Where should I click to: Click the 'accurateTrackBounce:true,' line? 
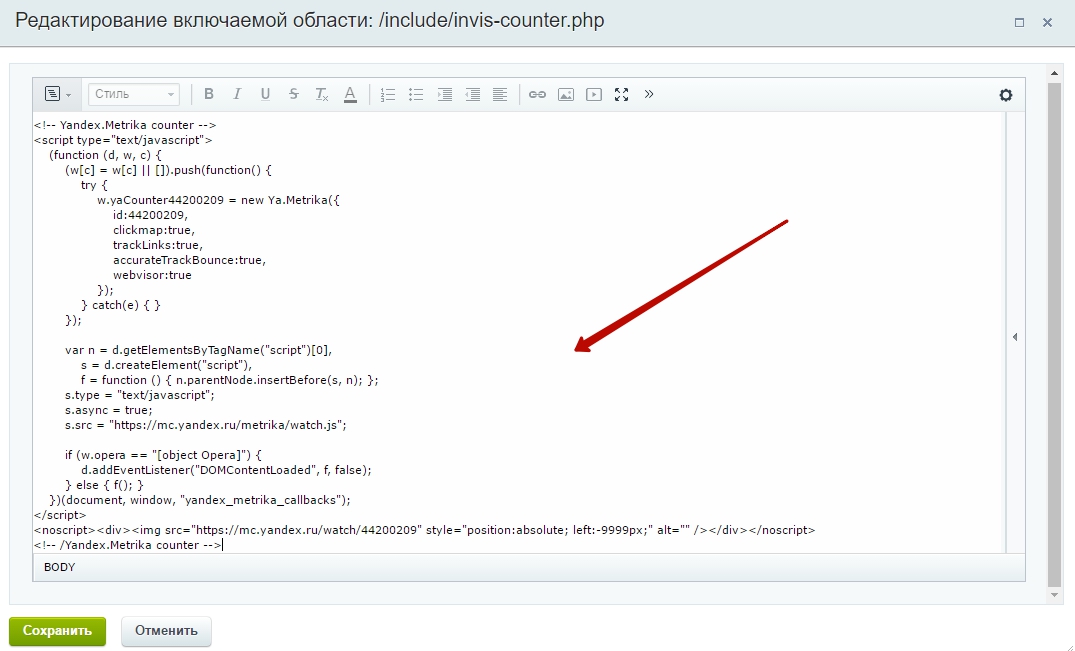tap(189, 260)
